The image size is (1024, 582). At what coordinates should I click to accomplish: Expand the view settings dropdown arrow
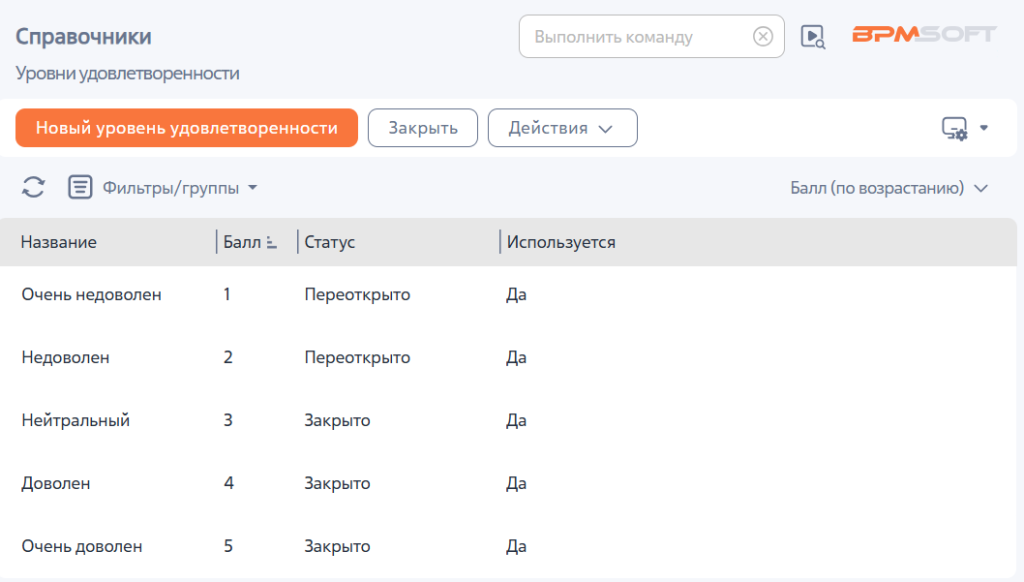[x=984, y=128]
